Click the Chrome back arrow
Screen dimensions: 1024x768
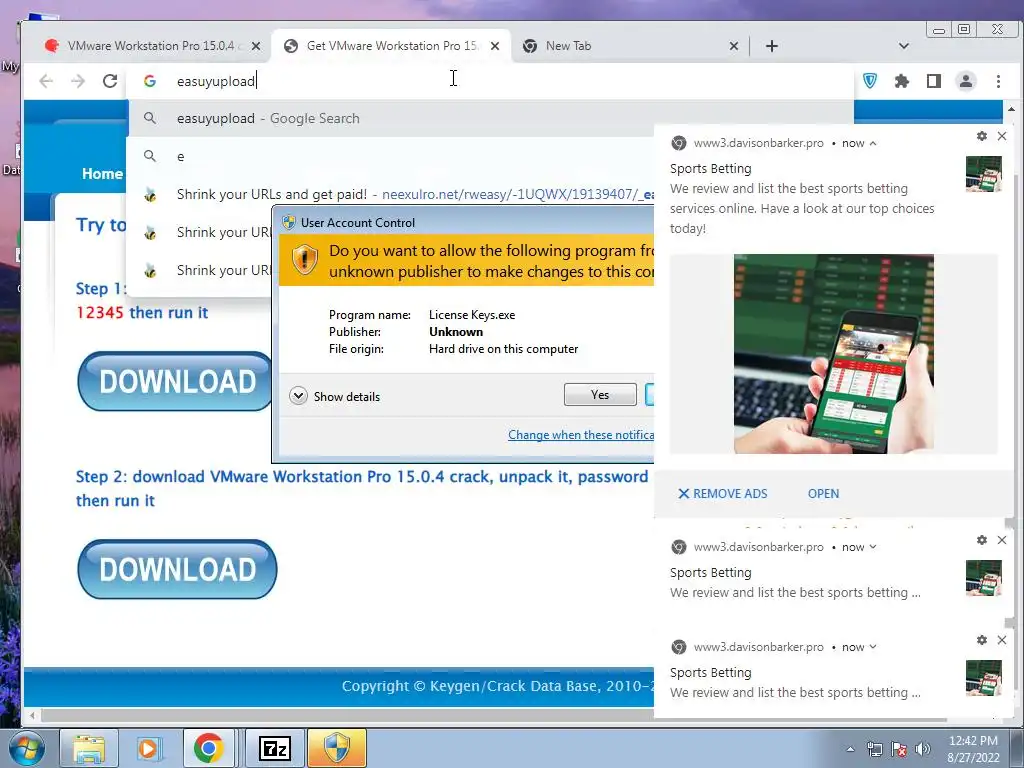point(46,81)
